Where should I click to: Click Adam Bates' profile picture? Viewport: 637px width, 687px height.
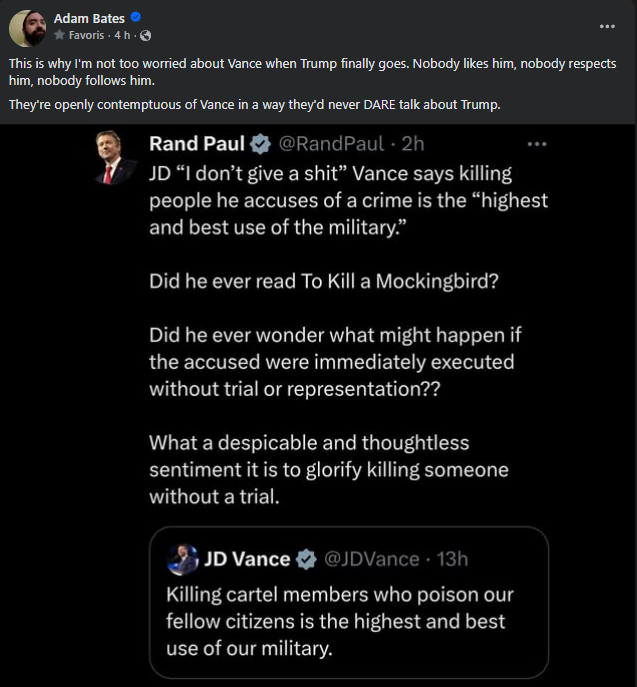(26, 27)
